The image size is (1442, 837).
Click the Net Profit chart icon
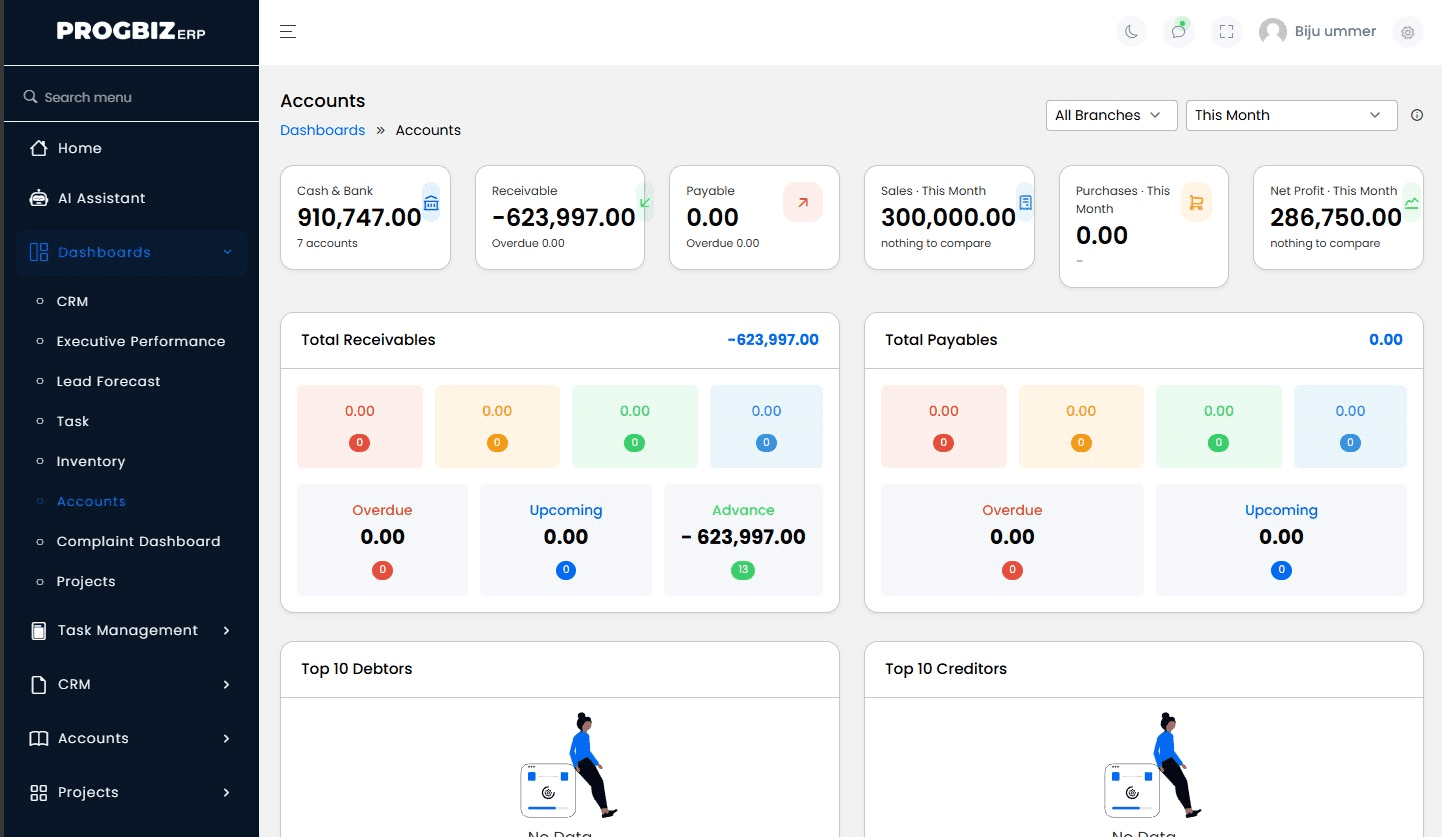tap(1411, 202)
